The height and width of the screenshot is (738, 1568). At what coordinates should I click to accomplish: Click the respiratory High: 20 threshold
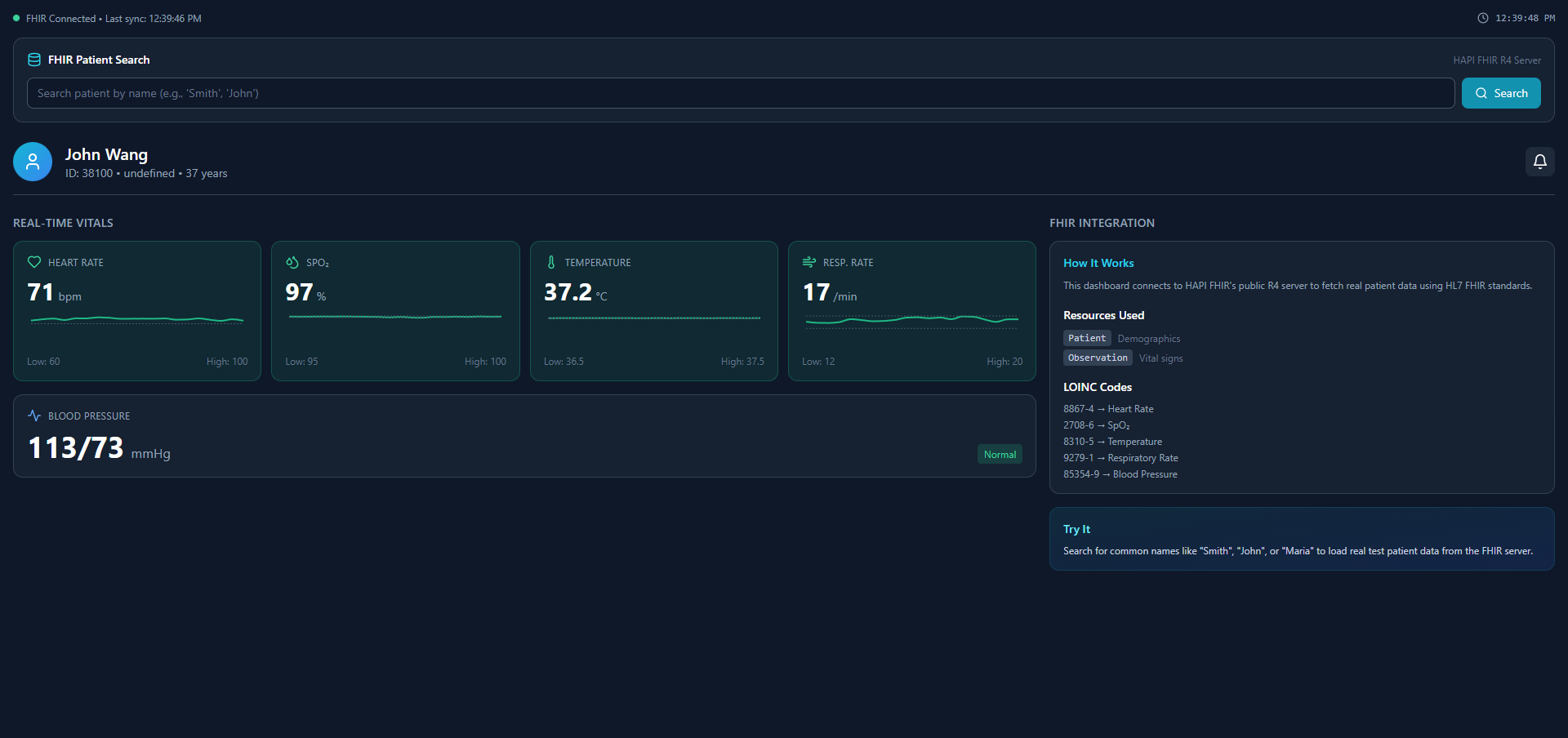coord(1004,362)
